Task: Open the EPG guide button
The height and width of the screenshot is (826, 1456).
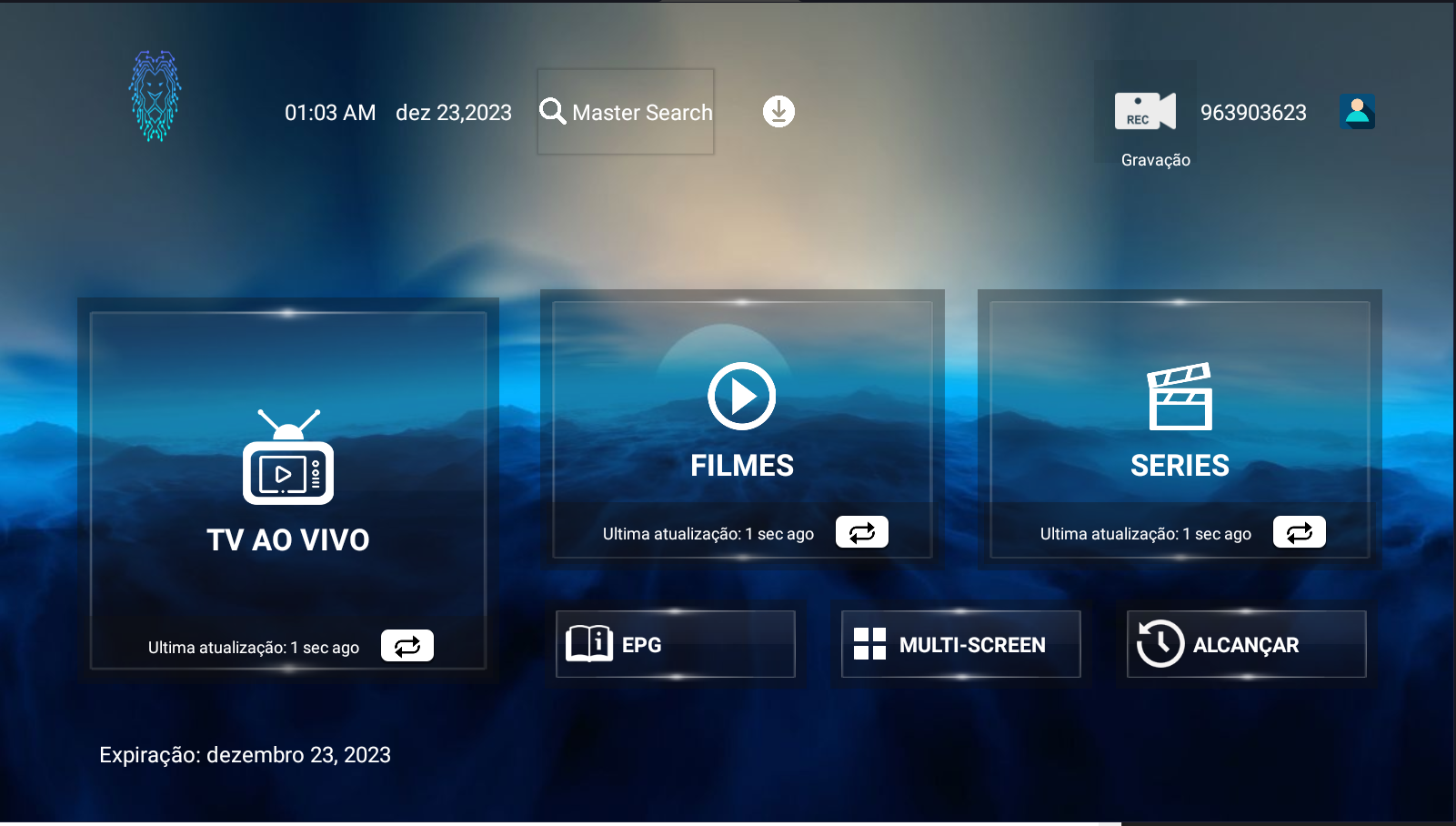Action: point(676,644)
